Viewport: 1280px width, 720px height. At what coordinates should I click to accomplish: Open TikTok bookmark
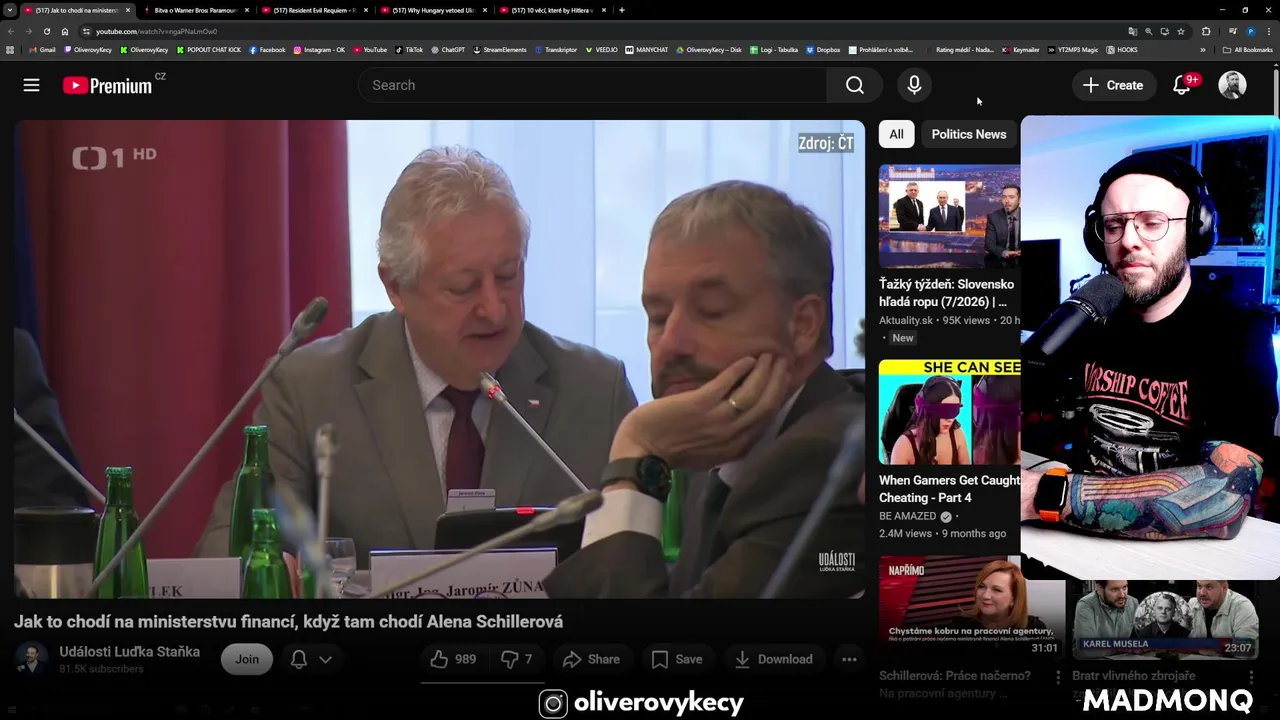pos(409,50)
